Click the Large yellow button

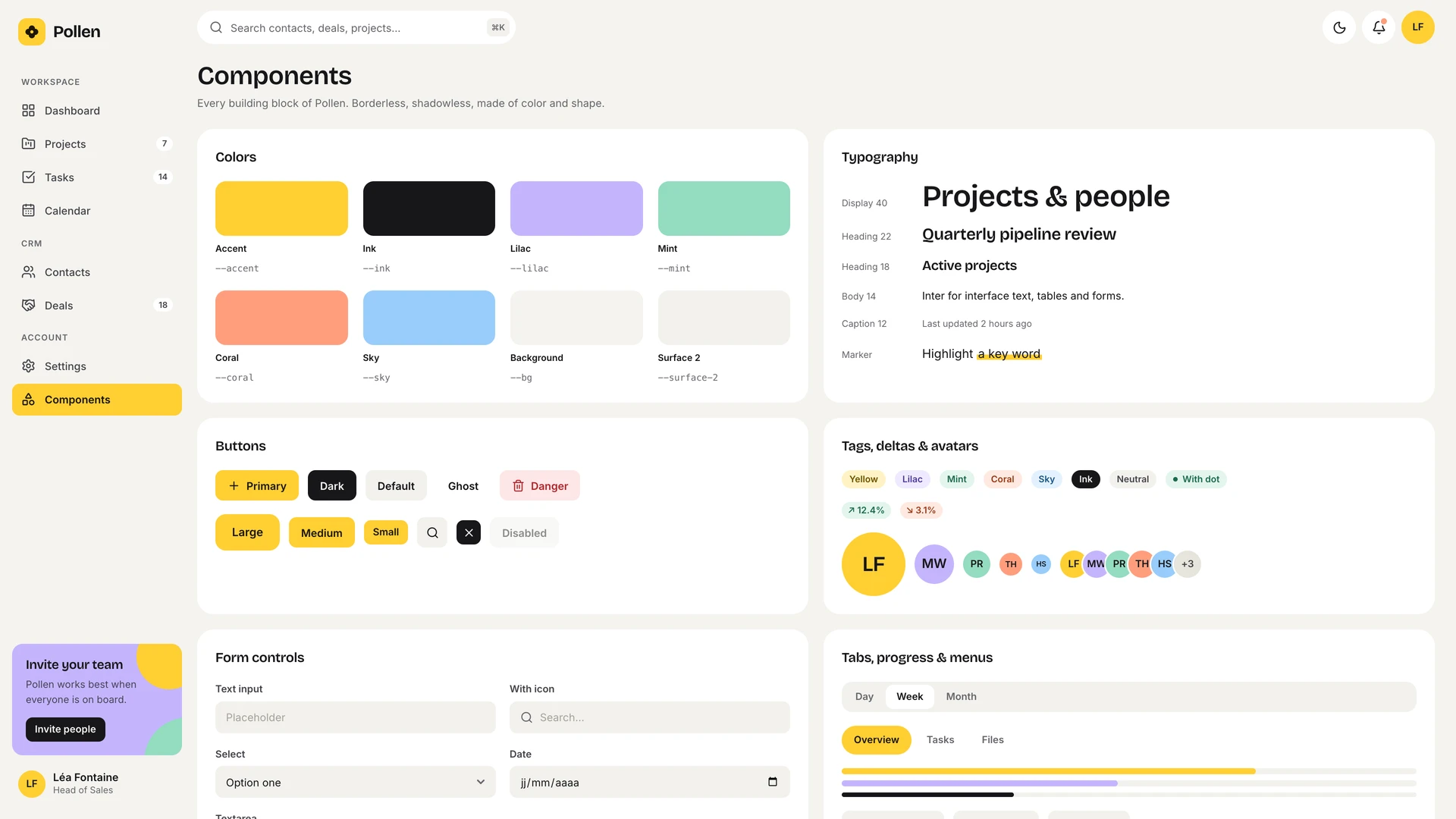pos(247,532)
